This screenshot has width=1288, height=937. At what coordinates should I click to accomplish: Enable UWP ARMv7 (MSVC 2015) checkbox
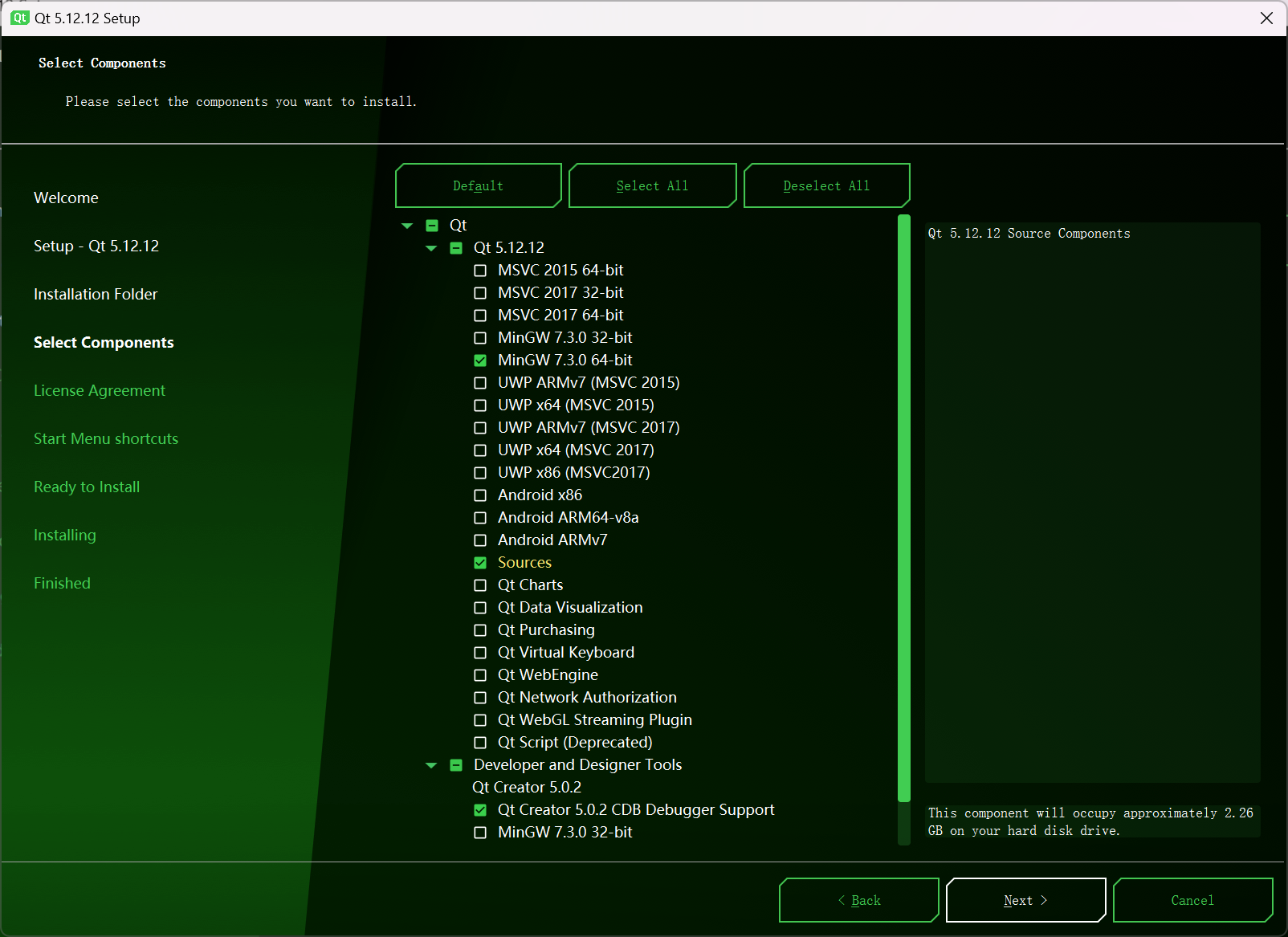(x=480, y=383)
